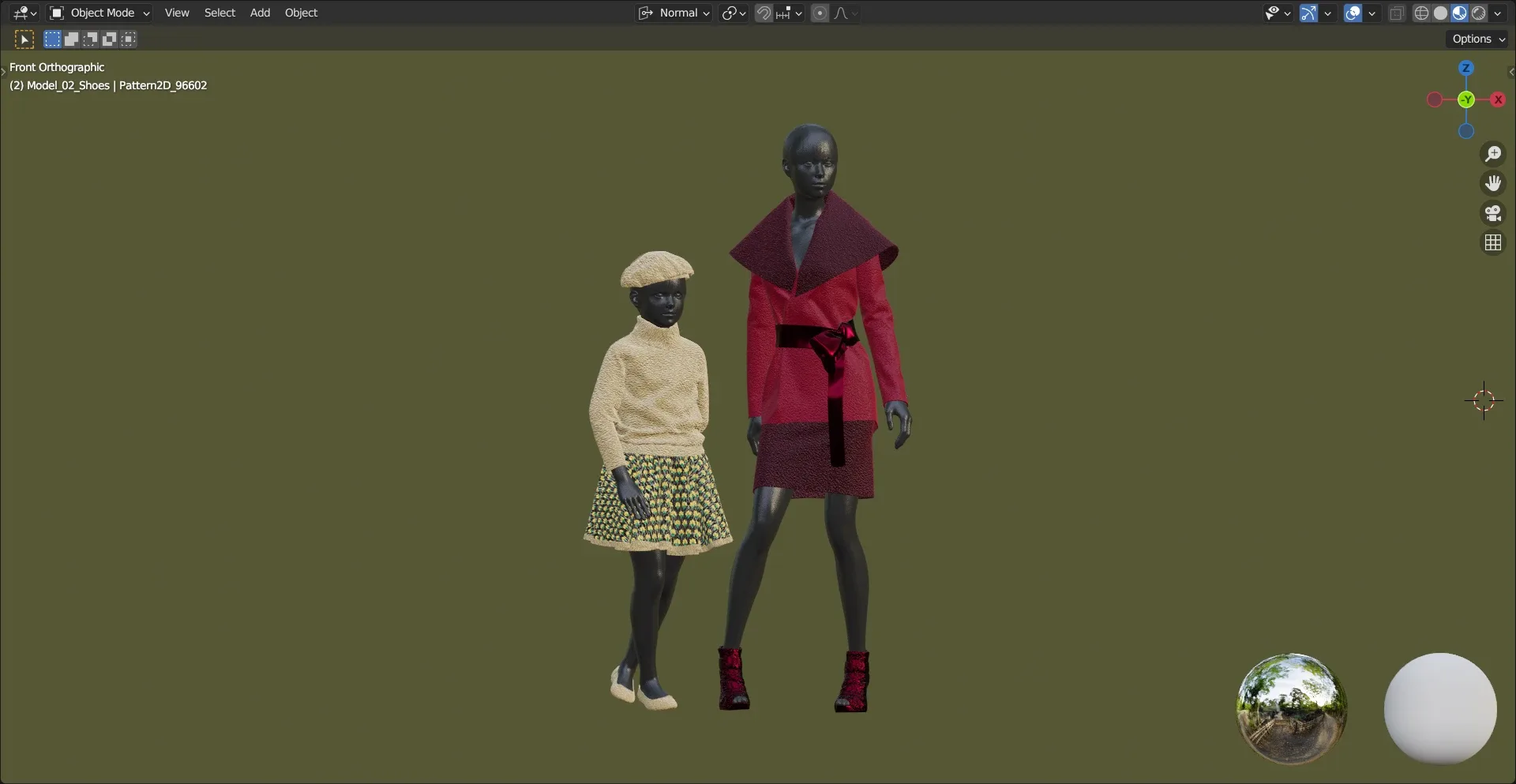Open the snapping options dropdown
This screenshot has height=784, width=1516.
coord(789,13)
